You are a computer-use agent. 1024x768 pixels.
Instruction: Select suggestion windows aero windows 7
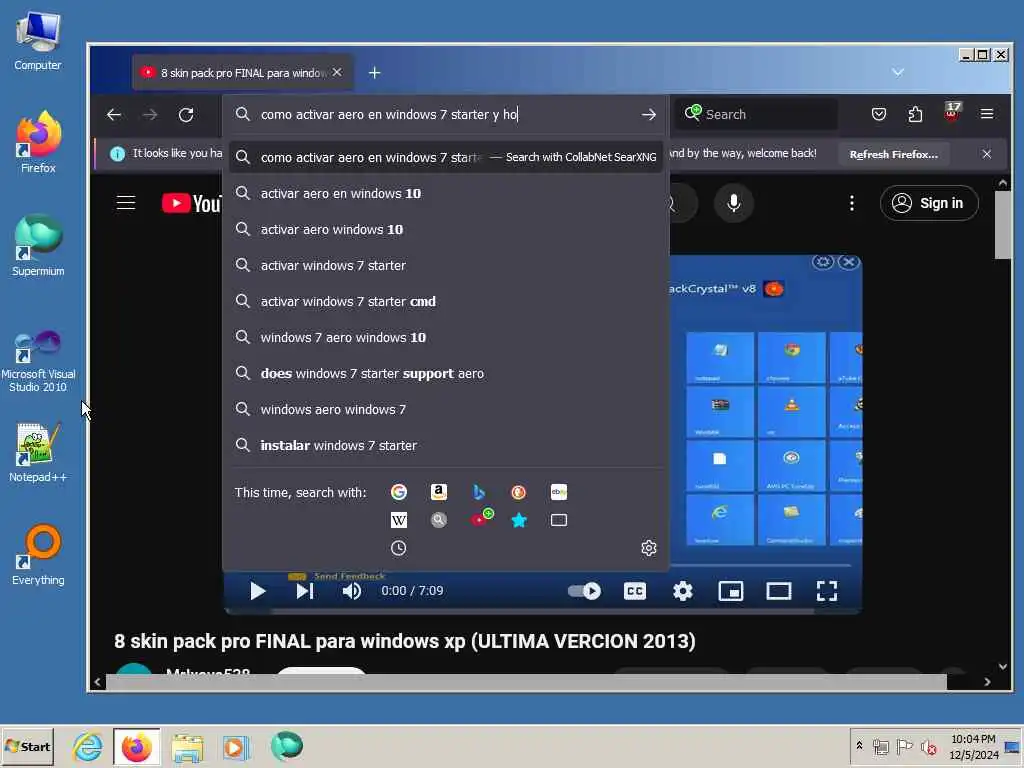click(446, 409)
